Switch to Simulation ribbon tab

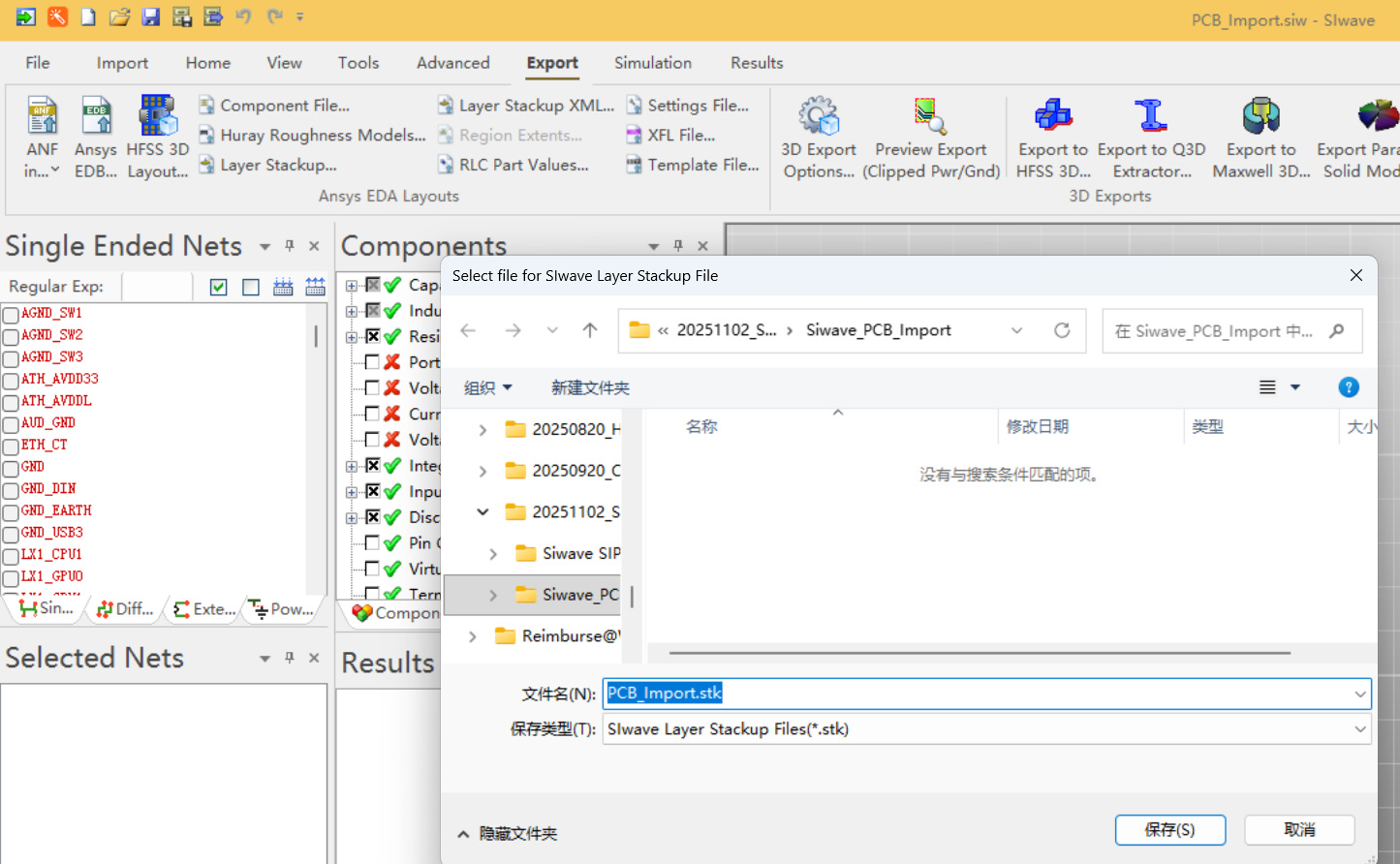[x=653, y=63]
